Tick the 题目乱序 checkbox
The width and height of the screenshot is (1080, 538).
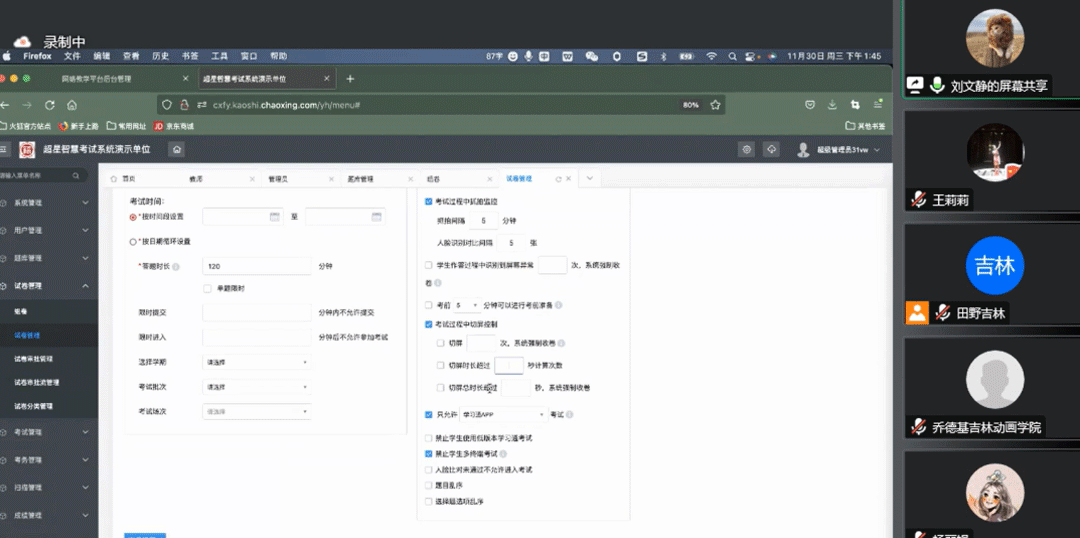pyautogui.click(x=429, y=485)
